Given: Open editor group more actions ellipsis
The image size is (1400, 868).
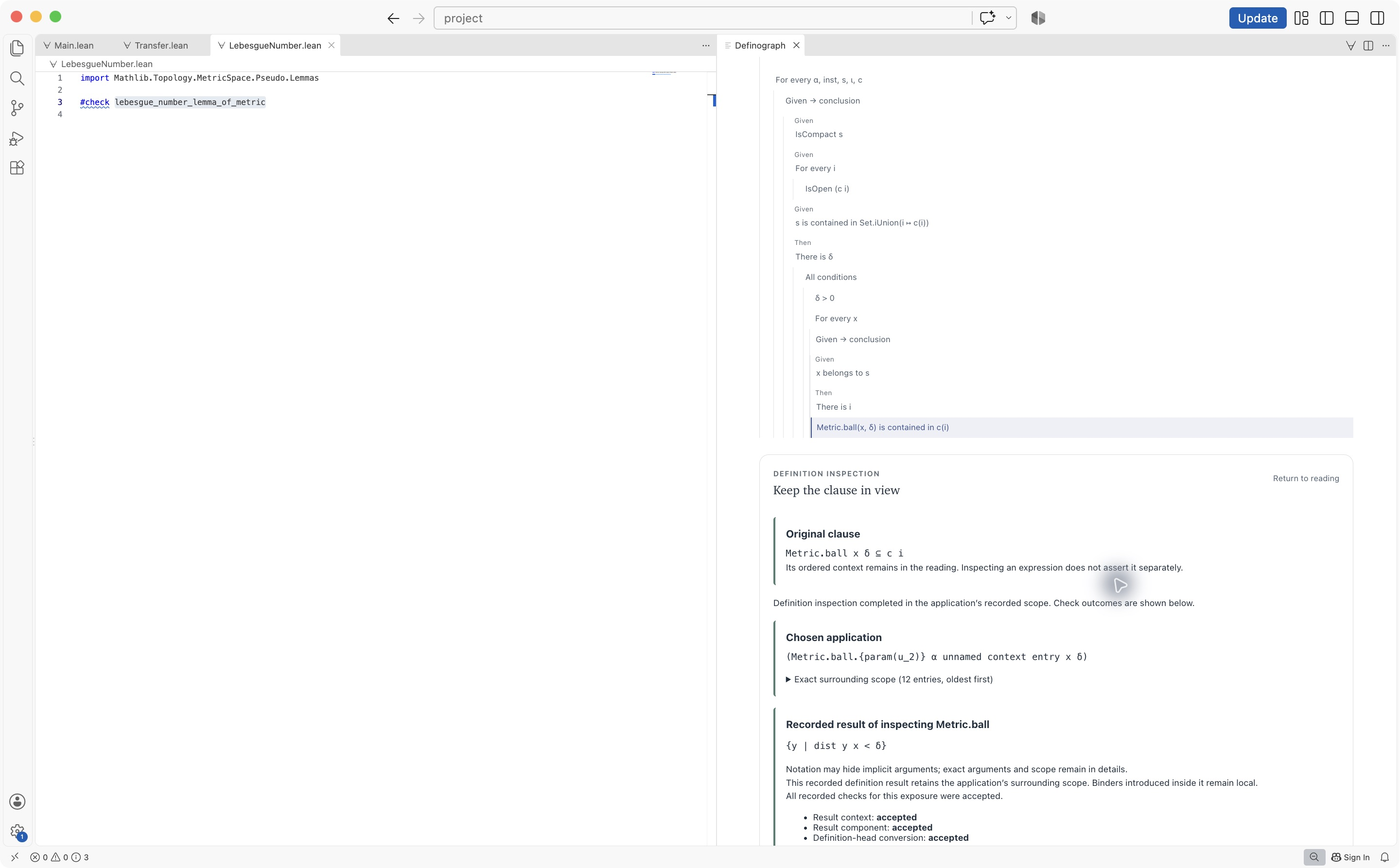Looking at the screenshot, I should [x=706, y=45].
